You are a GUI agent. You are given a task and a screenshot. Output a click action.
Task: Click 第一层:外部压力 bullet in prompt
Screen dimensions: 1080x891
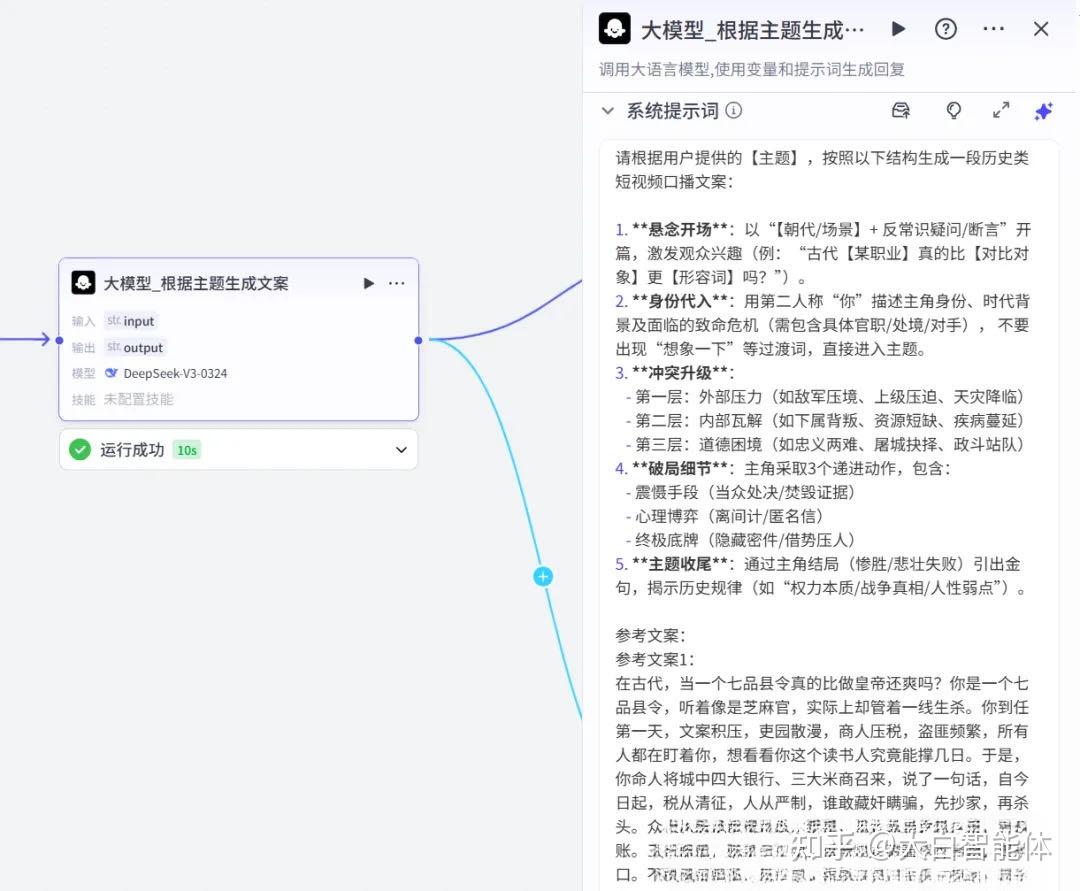826,397
